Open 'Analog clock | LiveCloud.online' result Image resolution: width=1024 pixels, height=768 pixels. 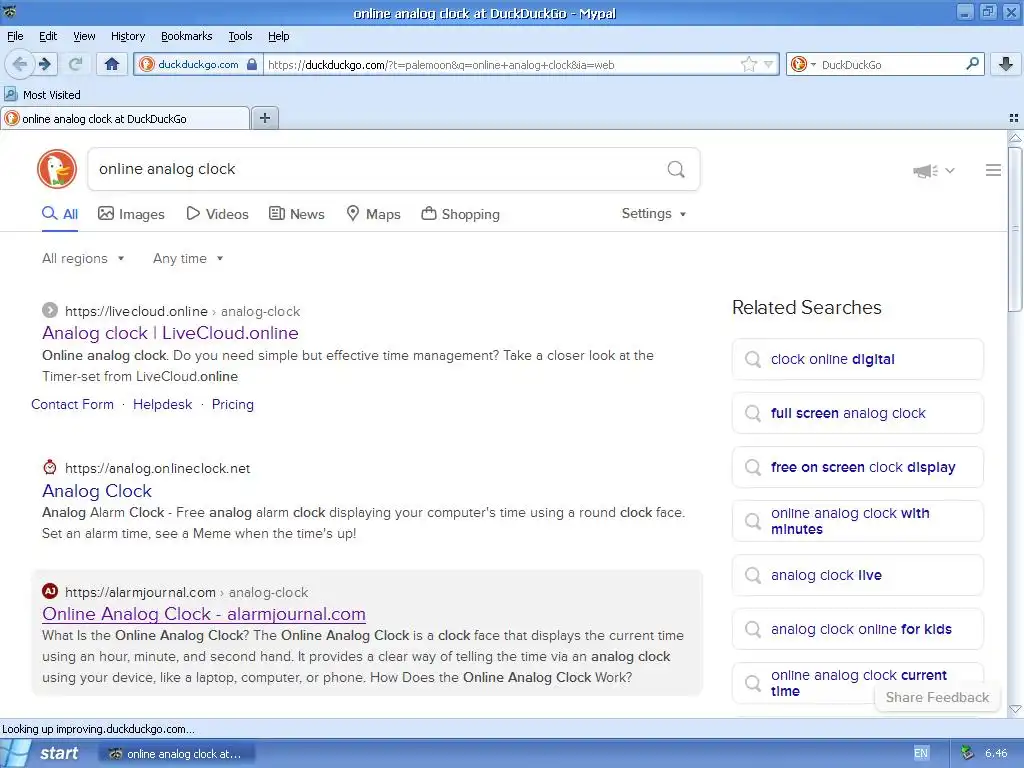(x=170, y=333)
